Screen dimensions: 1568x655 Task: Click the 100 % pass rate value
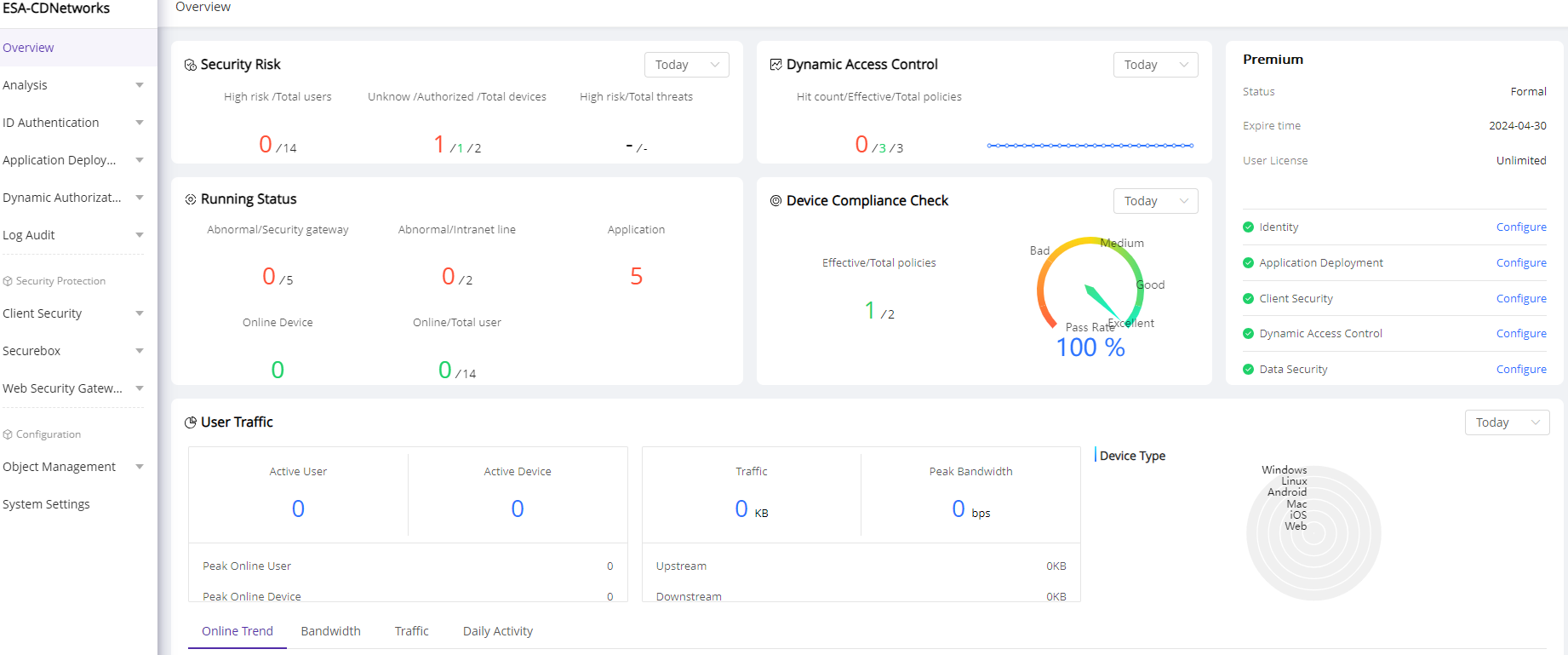tap(1090, 348)
